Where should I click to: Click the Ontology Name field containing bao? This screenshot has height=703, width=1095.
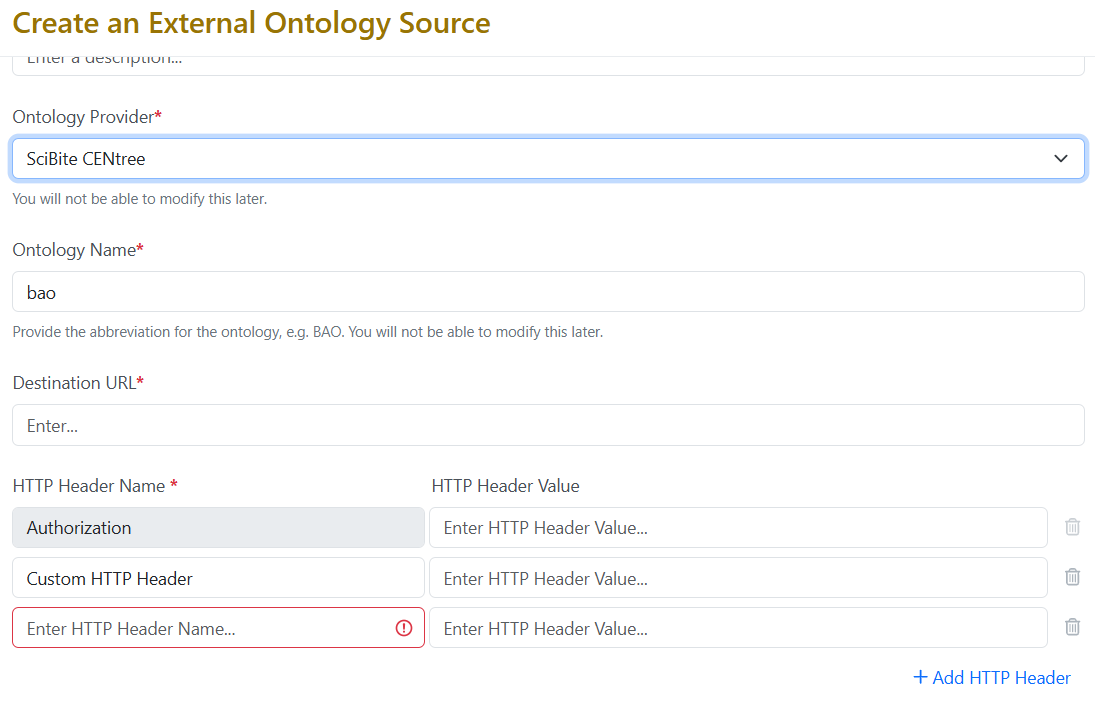(x=548, y=292)
